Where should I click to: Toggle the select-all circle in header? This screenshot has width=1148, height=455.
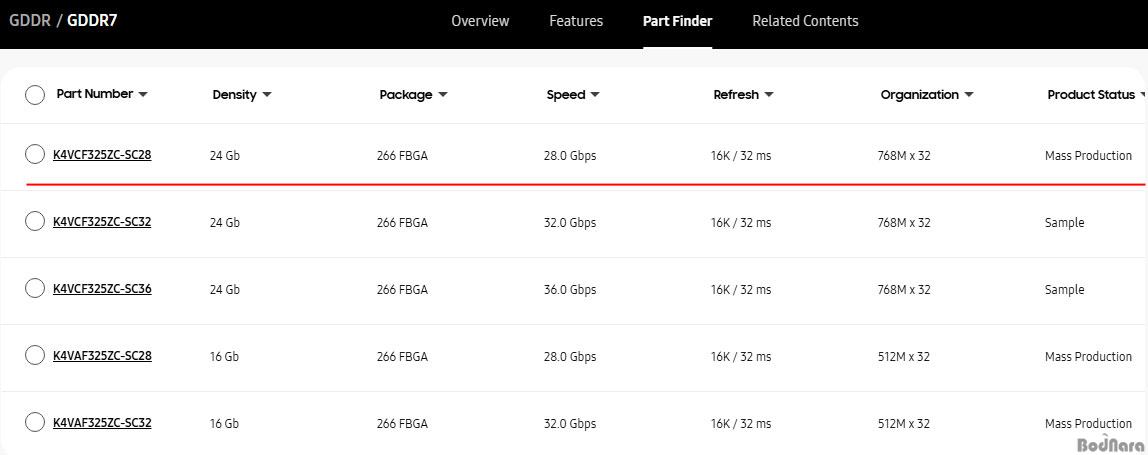pos(35,95)
